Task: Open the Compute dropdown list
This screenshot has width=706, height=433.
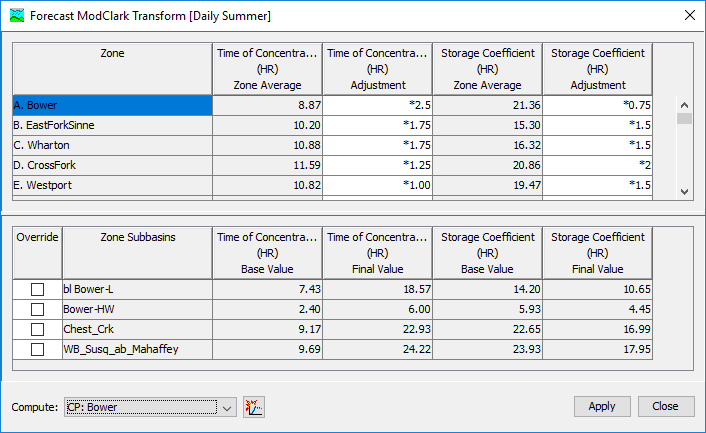Action: (227, 407)
